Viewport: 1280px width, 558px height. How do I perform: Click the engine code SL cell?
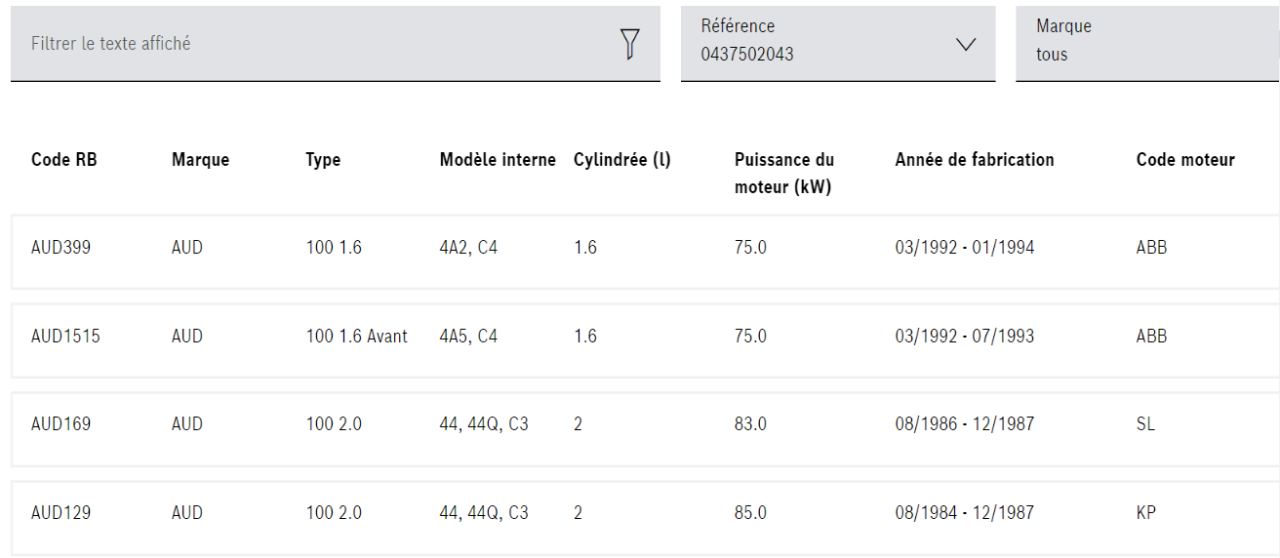(1145, 424)
